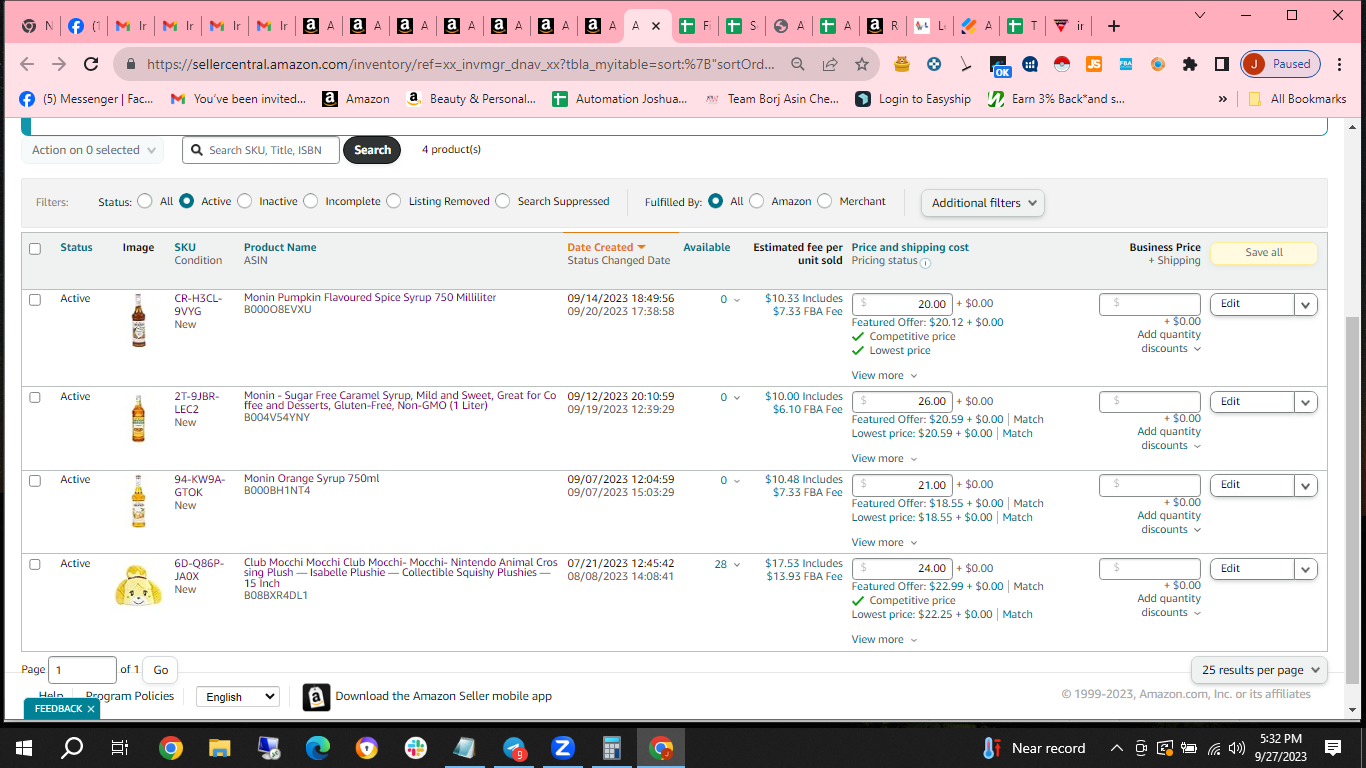Select the Inactive status filter
1366x768 pixels.
(x=244, y=201)
